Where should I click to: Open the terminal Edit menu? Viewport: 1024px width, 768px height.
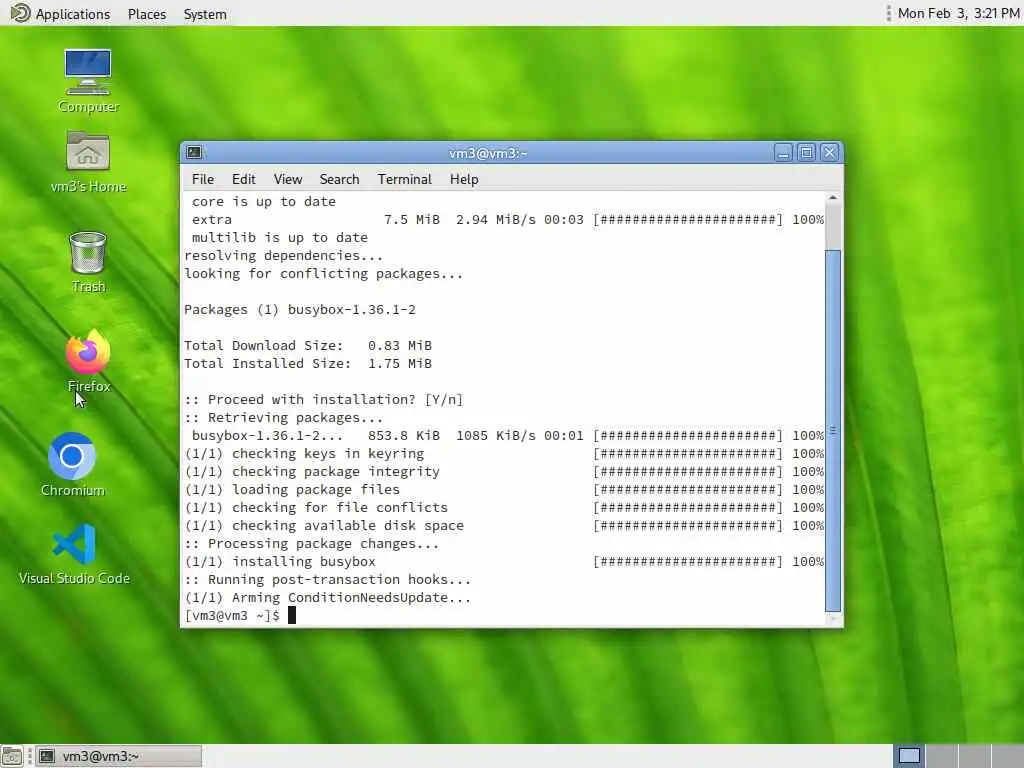coord(243,179)
